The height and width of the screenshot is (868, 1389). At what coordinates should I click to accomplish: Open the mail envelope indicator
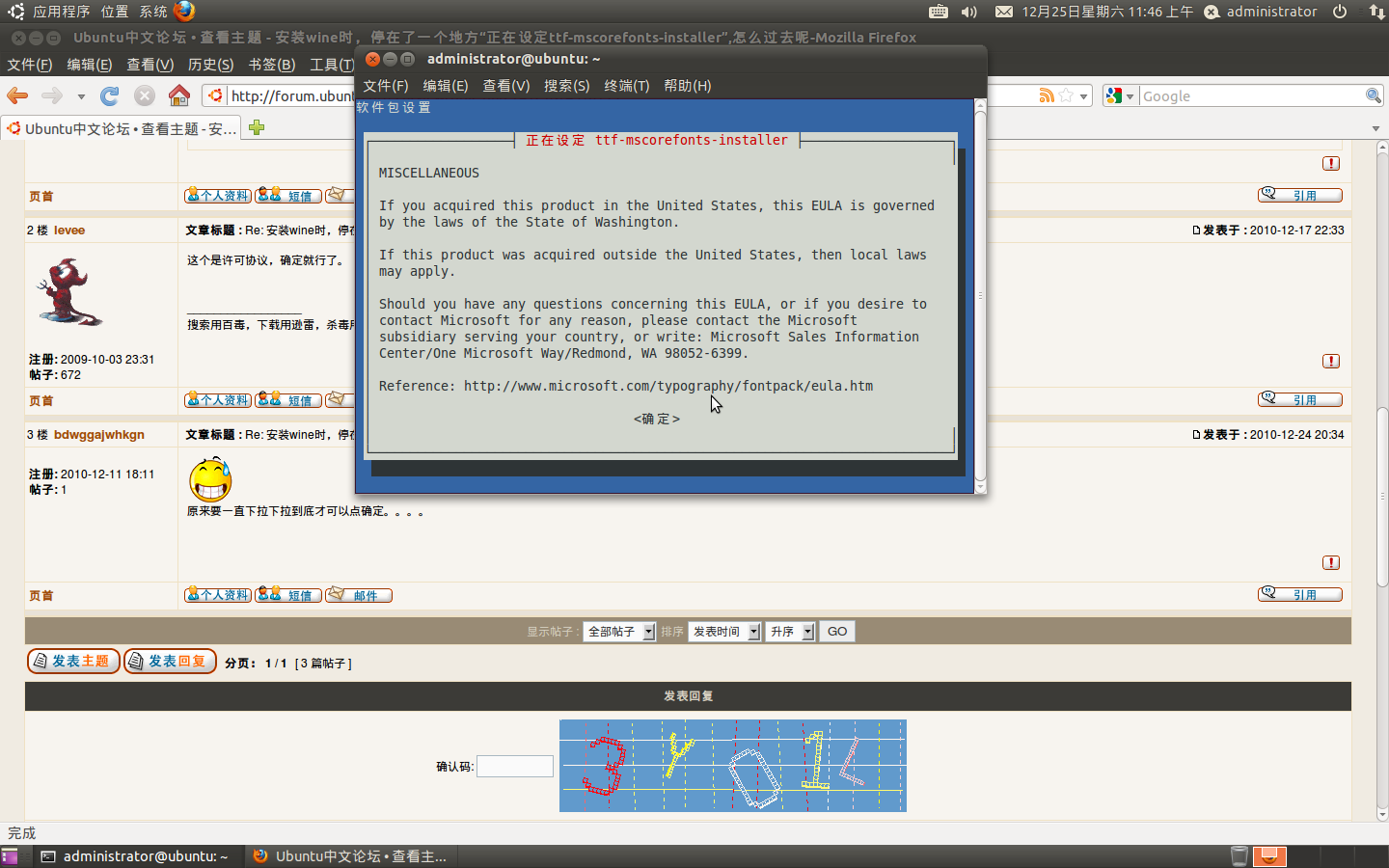[x=1004, y=12]
